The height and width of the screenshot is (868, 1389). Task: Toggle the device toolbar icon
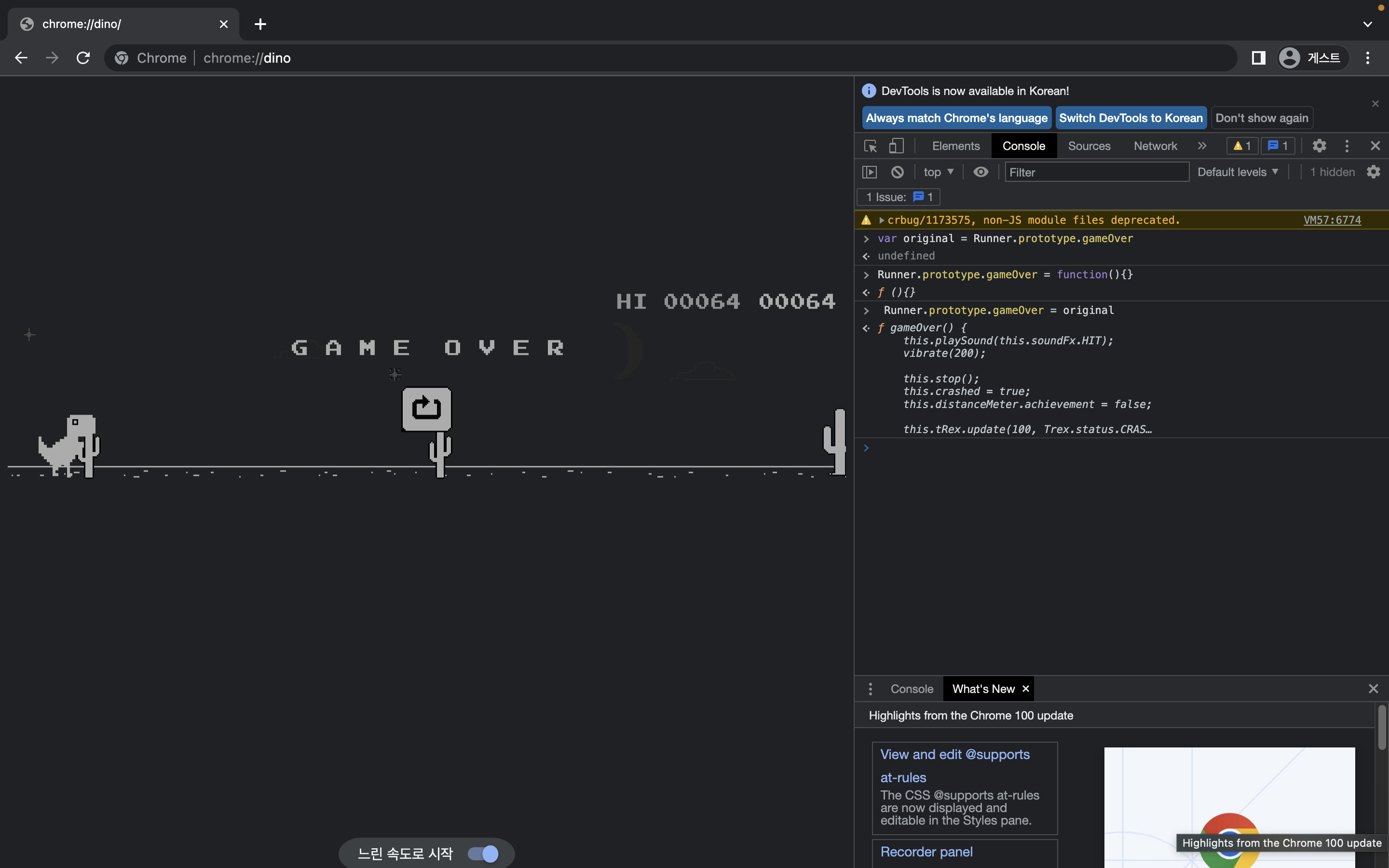896,146
